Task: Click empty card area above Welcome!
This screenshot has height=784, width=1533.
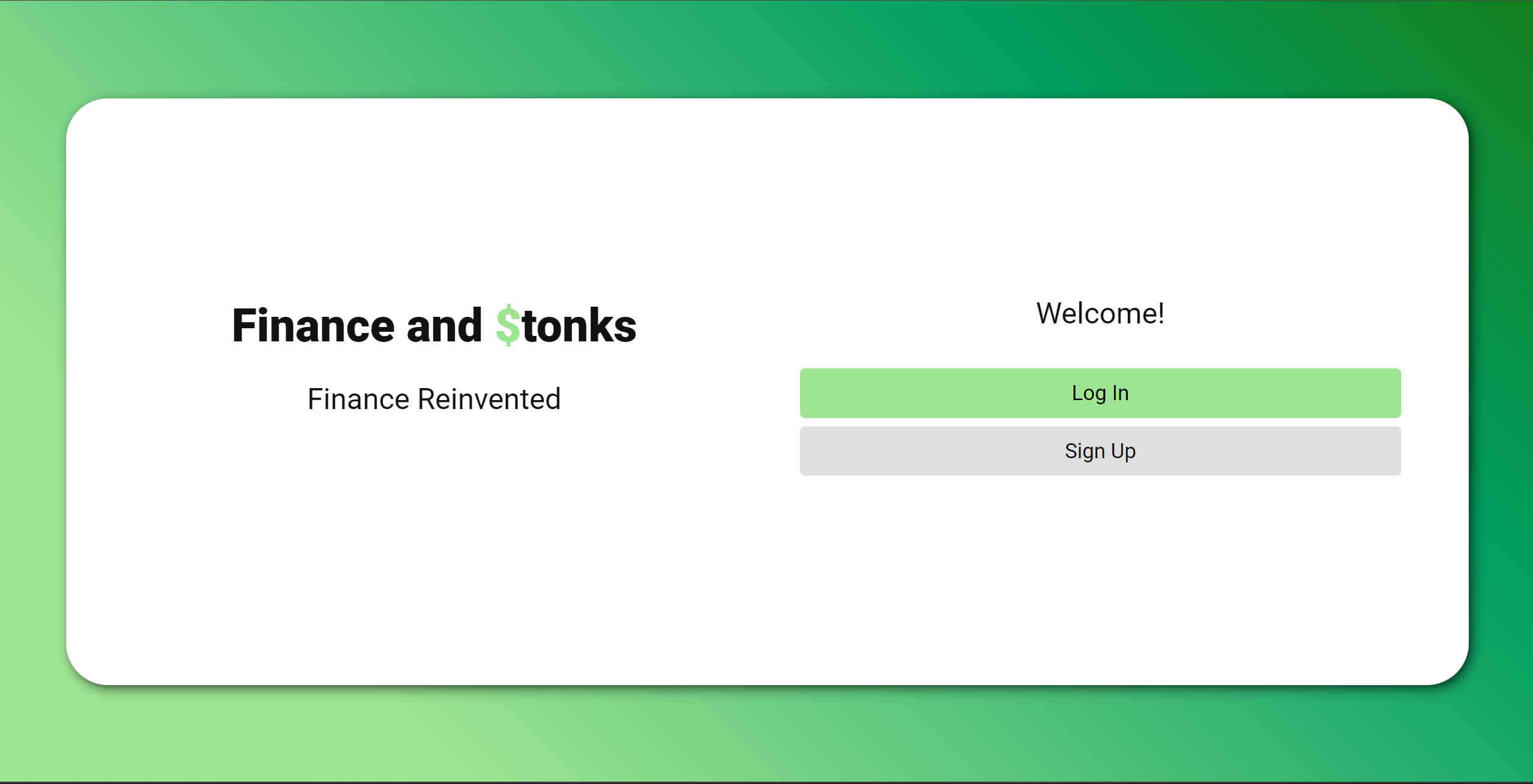Action: 1100,198
